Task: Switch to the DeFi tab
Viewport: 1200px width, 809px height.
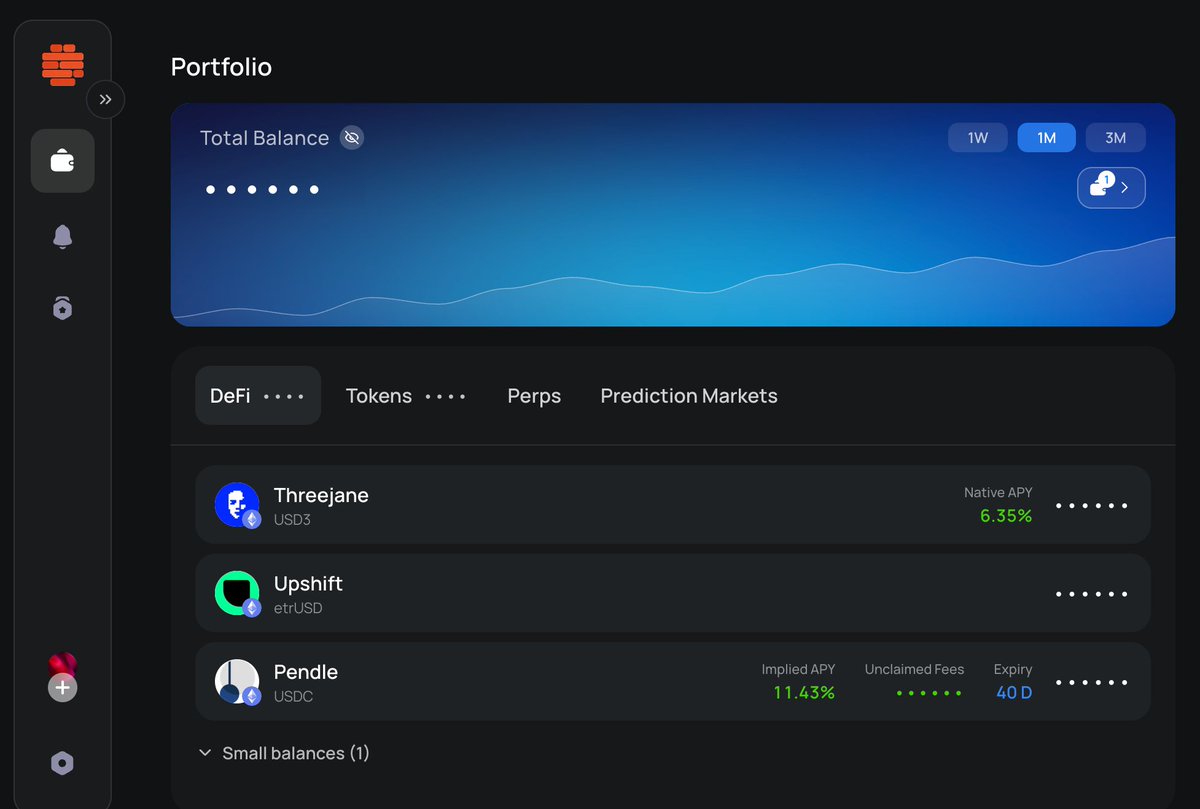Action: pos(258,395)
